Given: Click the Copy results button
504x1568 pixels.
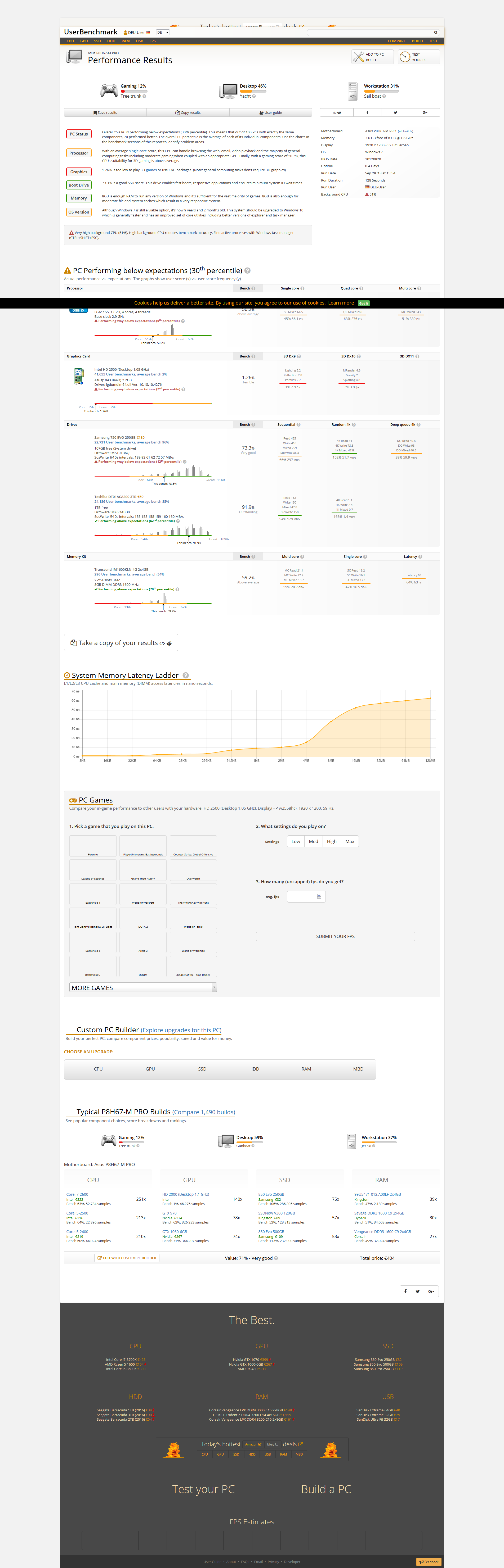Looking at the screenshot, I should (x=188, y=113).
